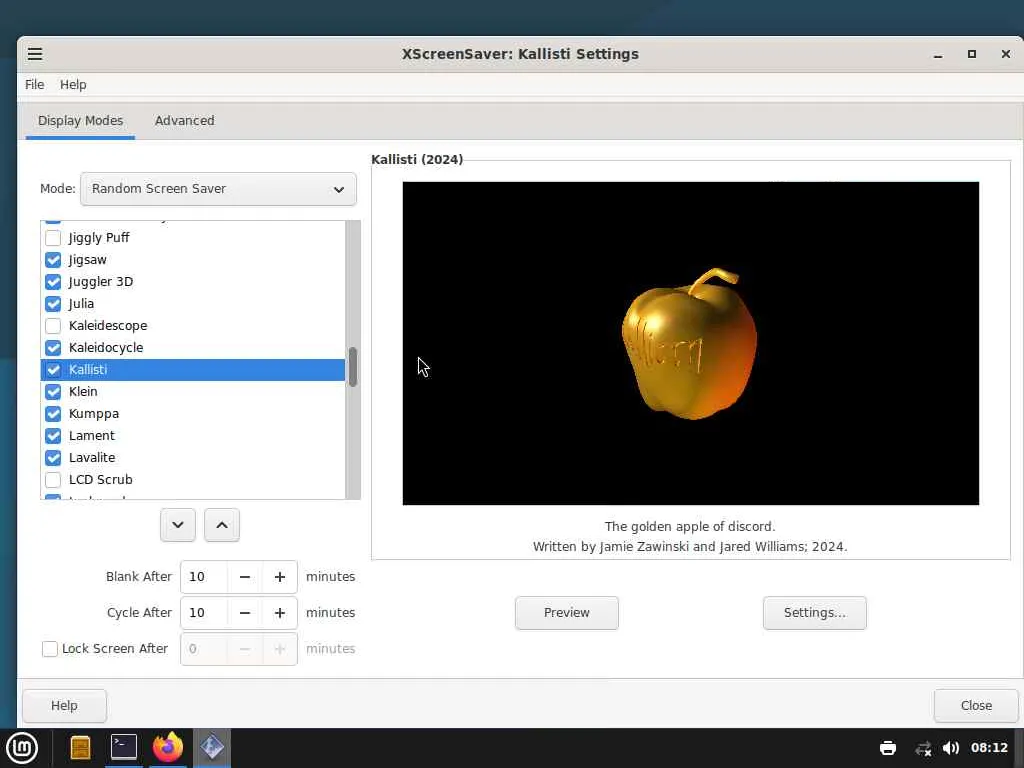Open the terminal from the taskbar
Viewport: 1024px width, 768px height.
pyautogui.click(x=123, y=746)
